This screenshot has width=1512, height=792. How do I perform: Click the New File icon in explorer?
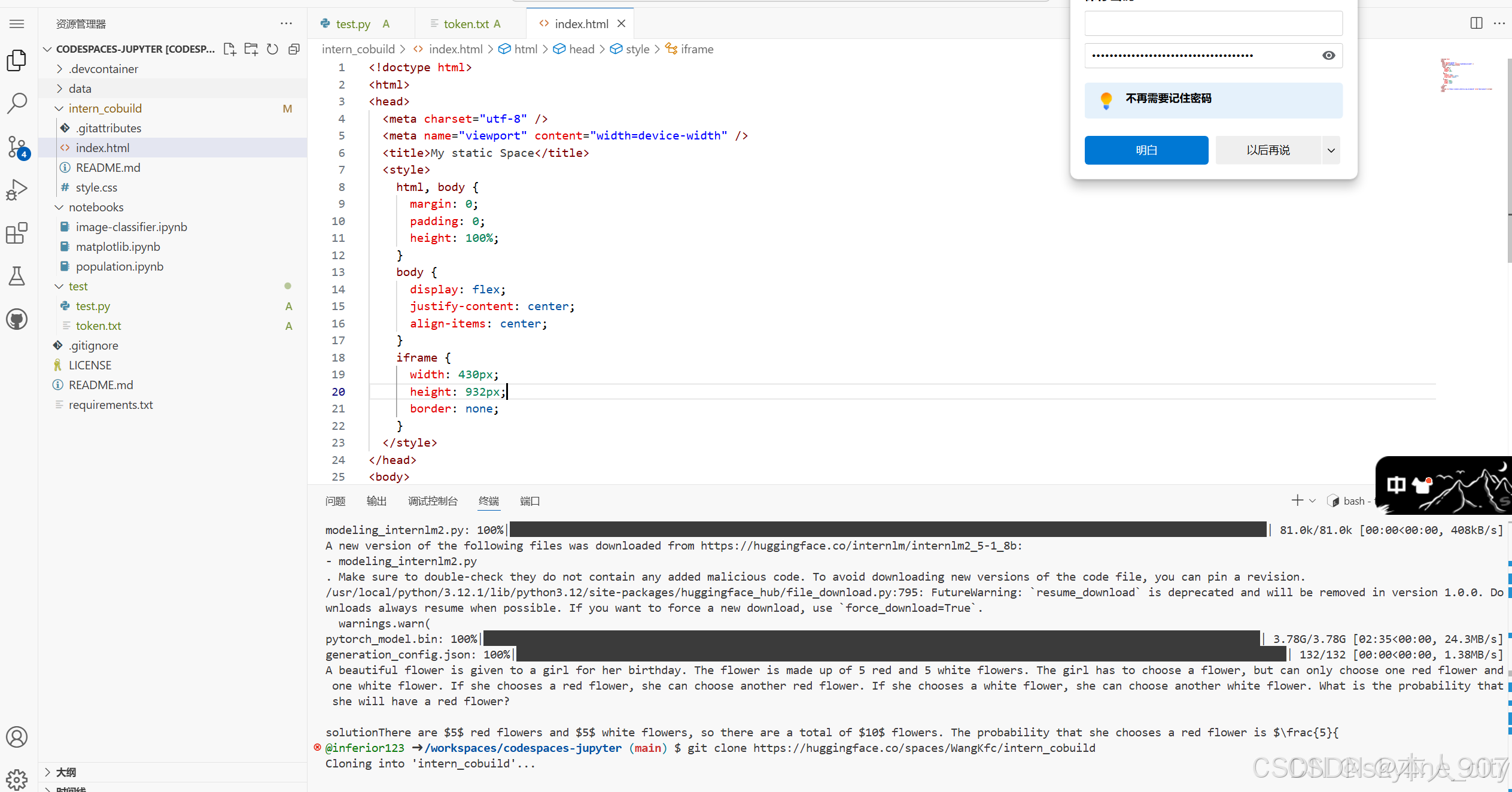230,49
